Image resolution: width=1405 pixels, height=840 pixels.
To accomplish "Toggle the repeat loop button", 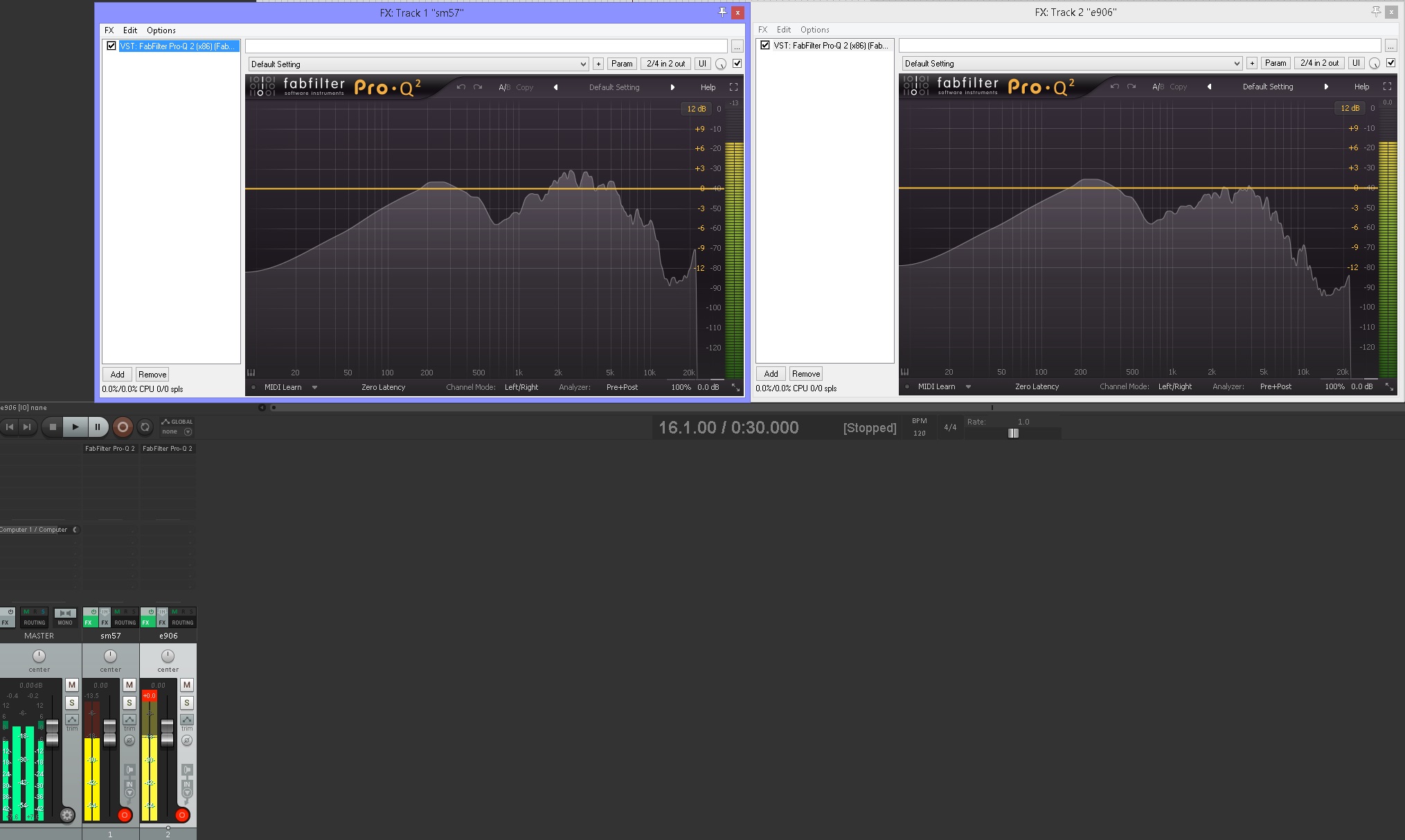I will (145, 427).
